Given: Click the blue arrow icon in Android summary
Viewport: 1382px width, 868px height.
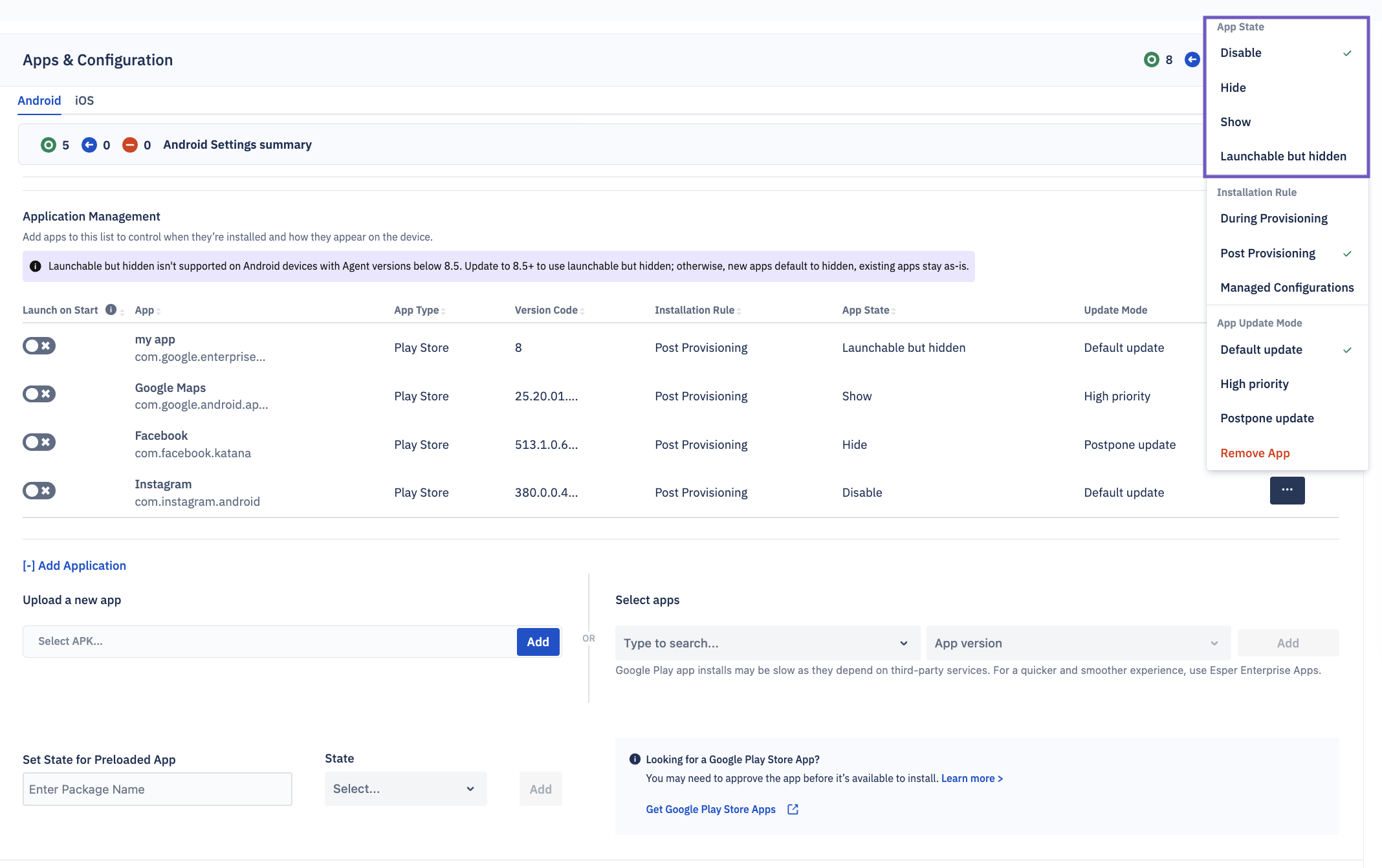Looking at the screenshot, I should pos(89,145).
